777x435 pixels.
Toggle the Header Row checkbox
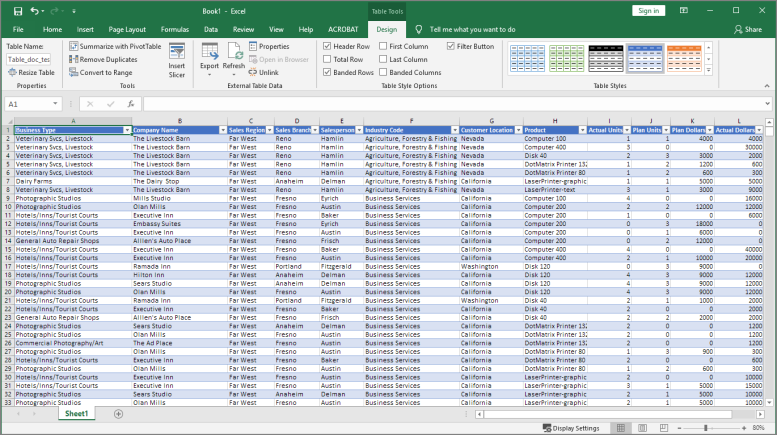327,46
